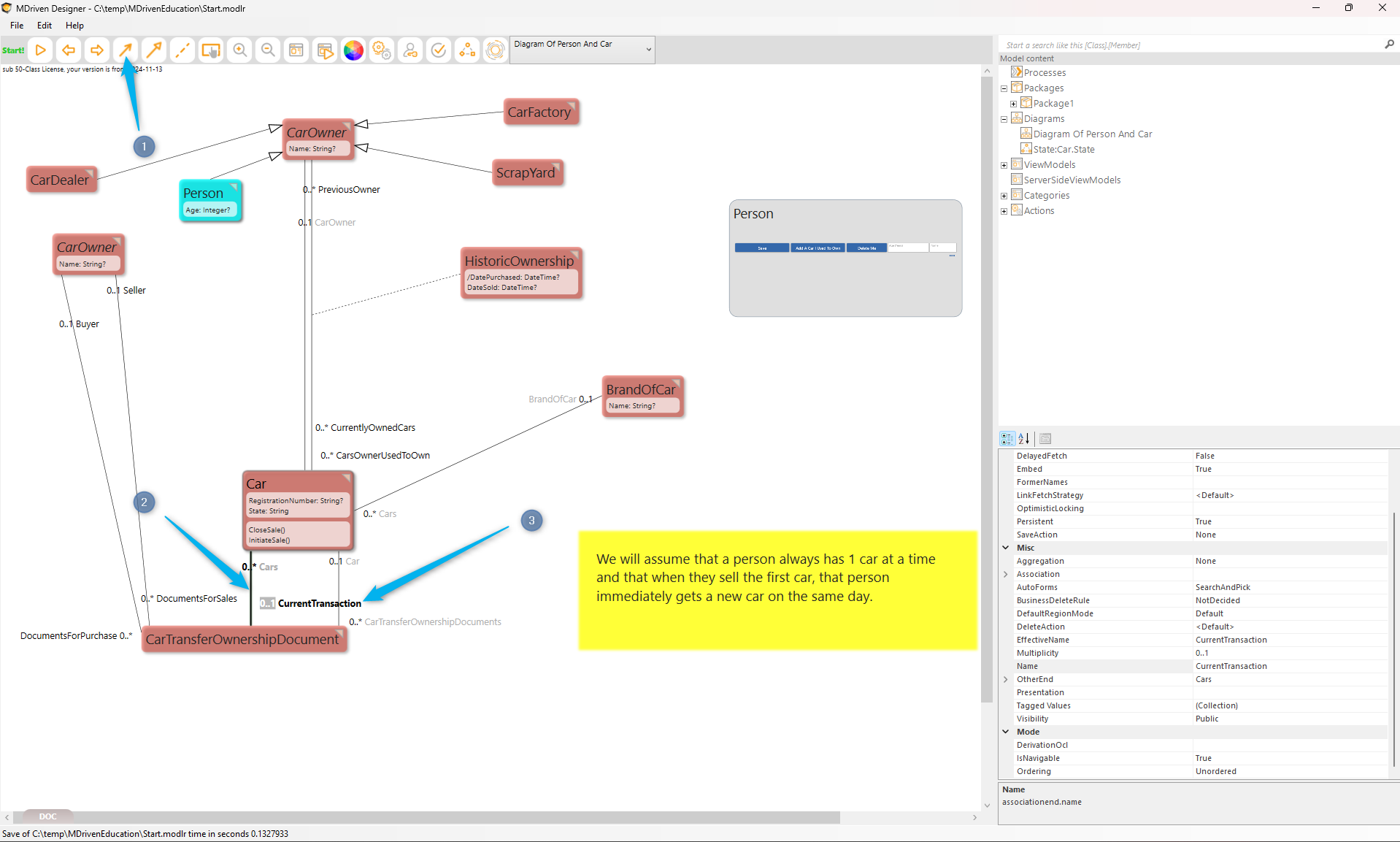Click the user with key icon

pyautogui.click(x=410, y=50)
